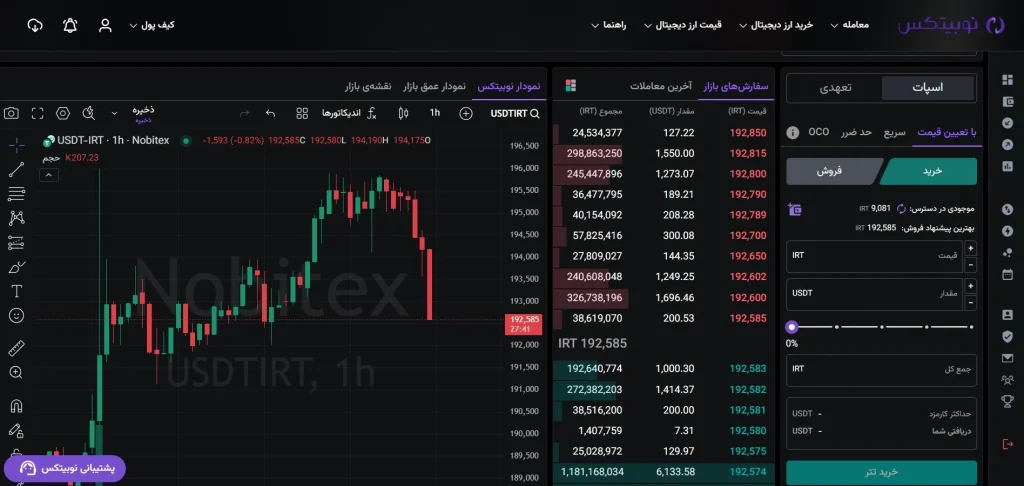Screen dimensions: 1024x486
Task: Select the ruler measure tool
Action: [16, 348]
